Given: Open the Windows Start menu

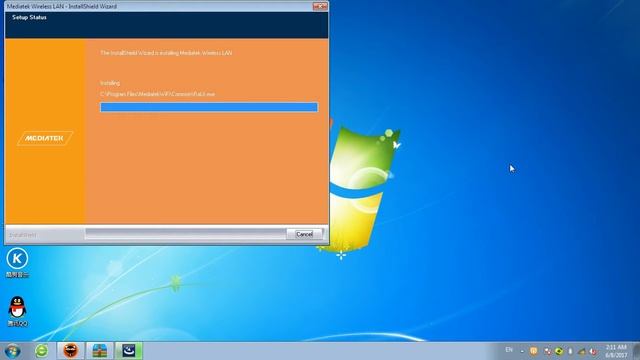Looking at the screenshot, I should (13, 351).
